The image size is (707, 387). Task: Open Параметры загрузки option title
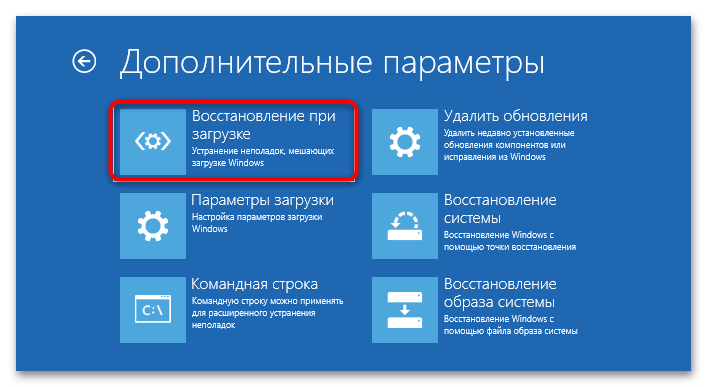pos(262,200)
